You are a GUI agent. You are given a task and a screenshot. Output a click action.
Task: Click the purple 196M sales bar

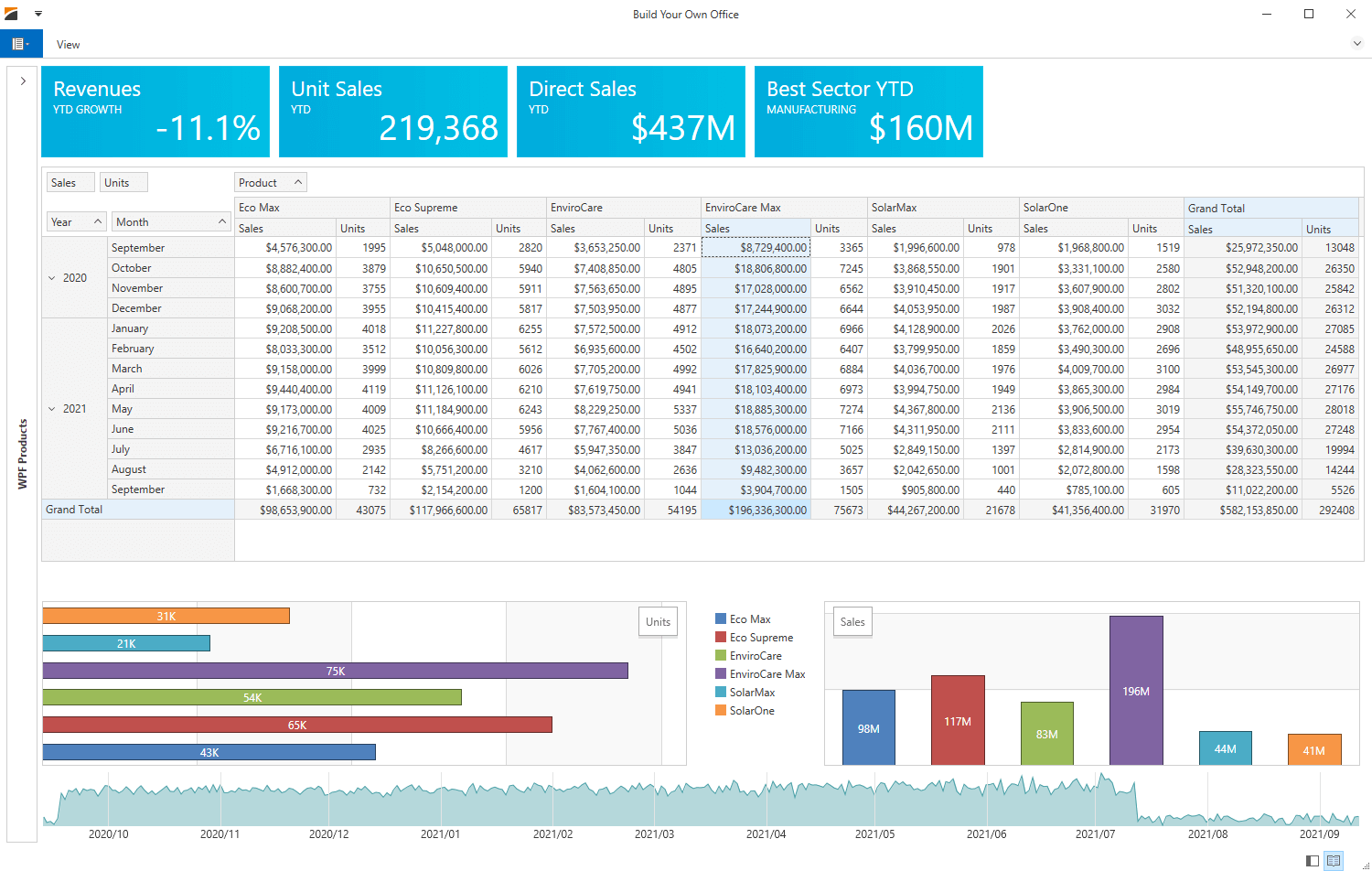pos(1136,691)
